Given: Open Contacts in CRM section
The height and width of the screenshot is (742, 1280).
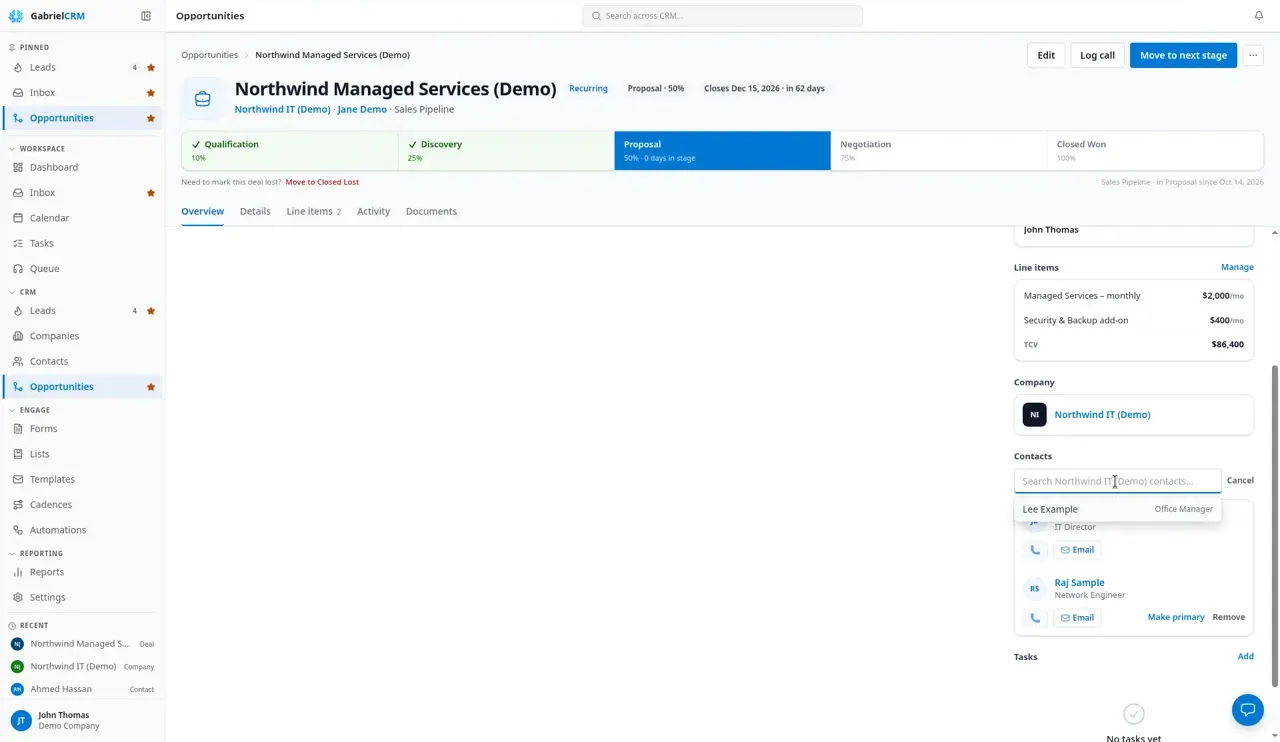Looking at the screenshot, I should [x=82, y=361].
